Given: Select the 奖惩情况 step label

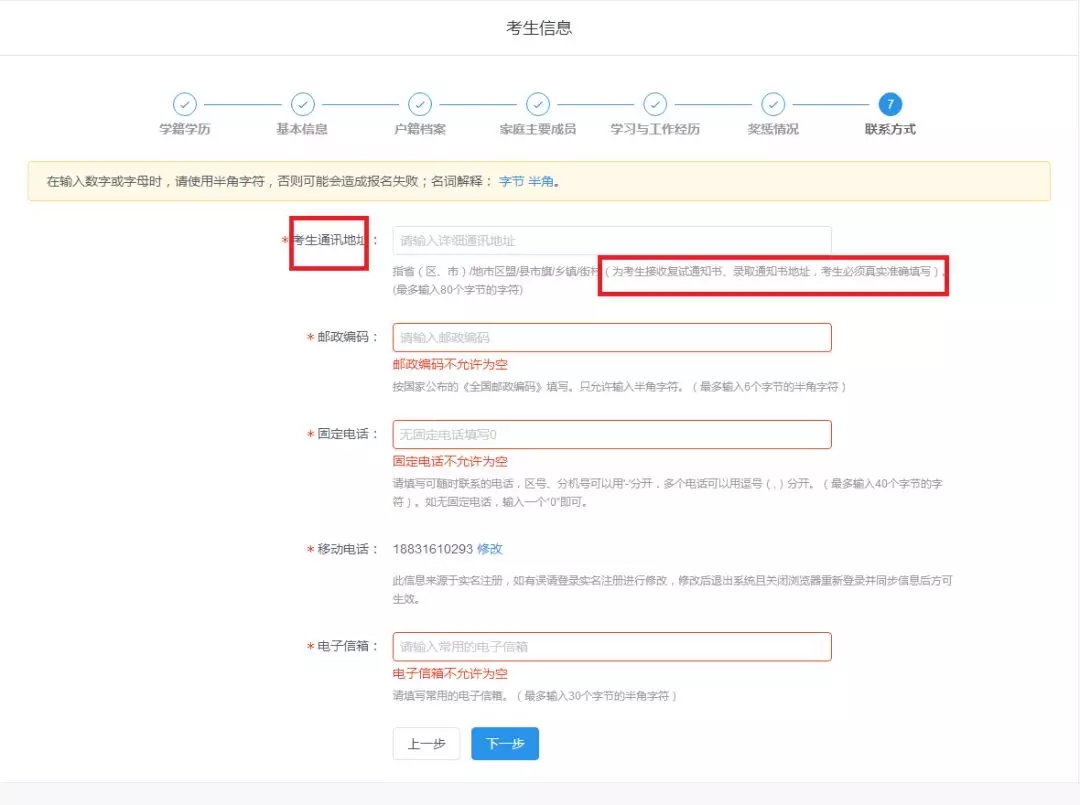Looking at the screenshot, I should click(773, 129).
